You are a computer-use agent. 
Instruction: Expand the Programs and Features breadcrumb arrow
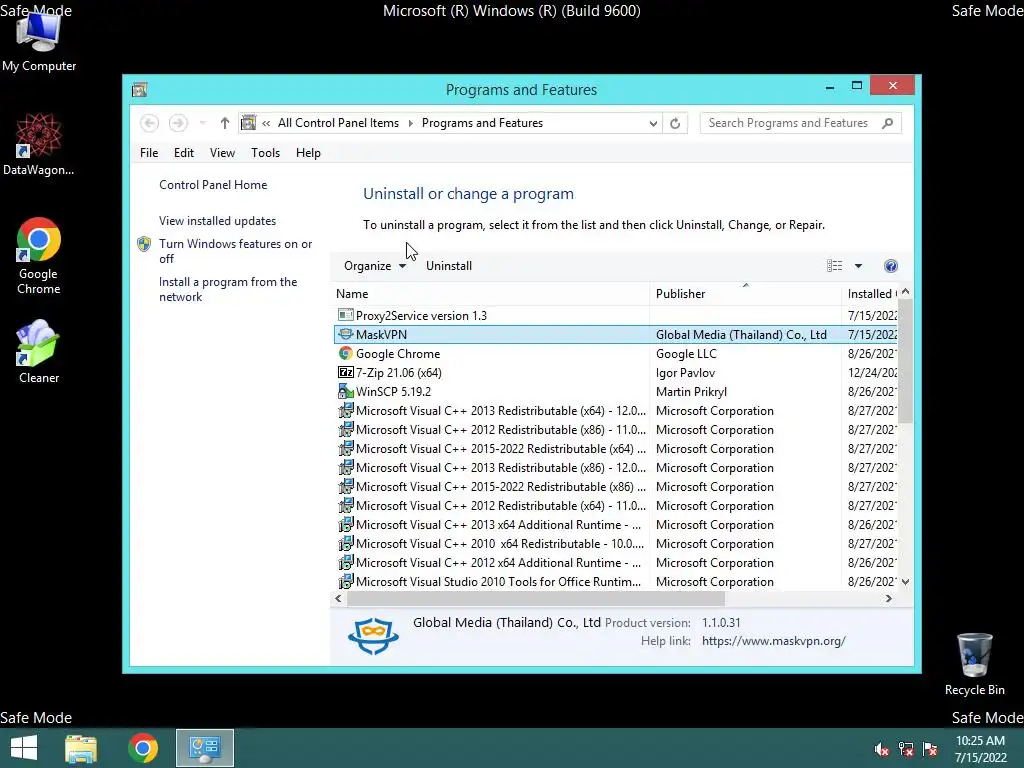click(x=410, y=123)
